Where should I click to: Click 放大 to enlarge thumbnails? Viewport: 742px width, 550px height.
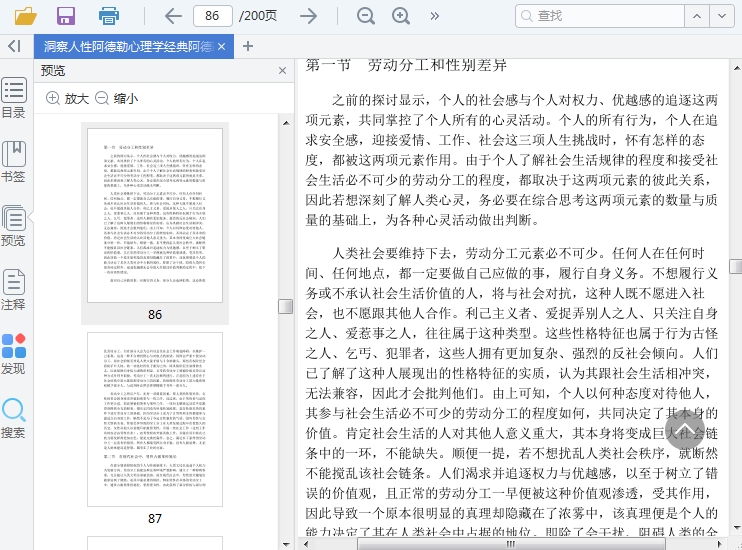tap(68, 99)
